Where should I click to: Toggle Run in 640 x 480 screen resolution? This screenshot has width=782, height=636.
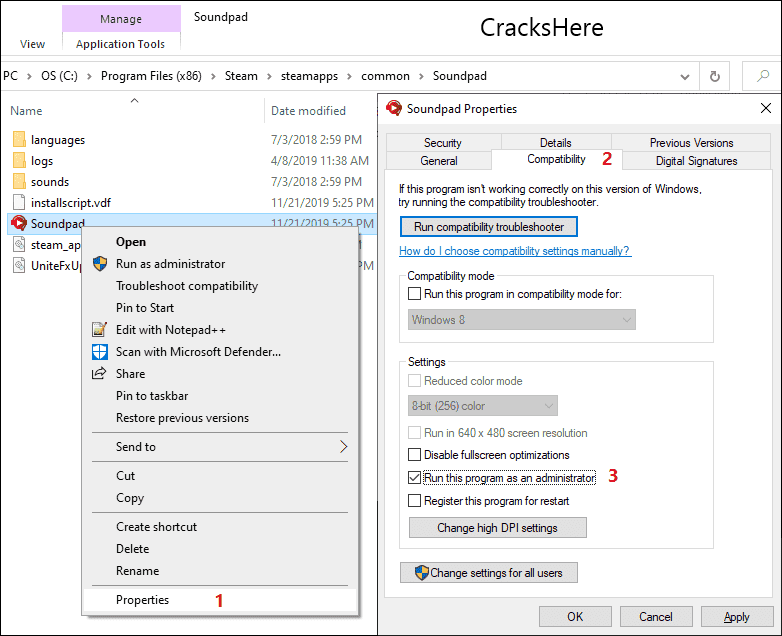[x=414, y=432]
